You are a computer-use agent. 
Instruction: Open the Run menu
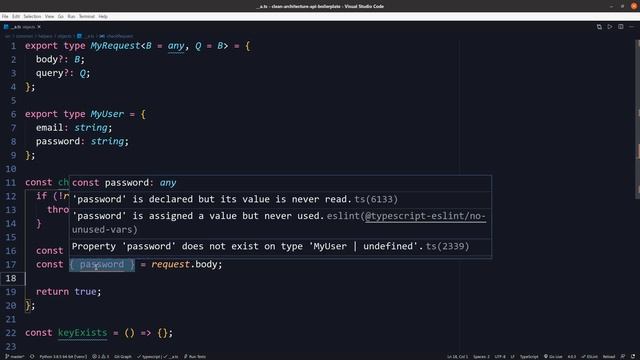[71, 16]
